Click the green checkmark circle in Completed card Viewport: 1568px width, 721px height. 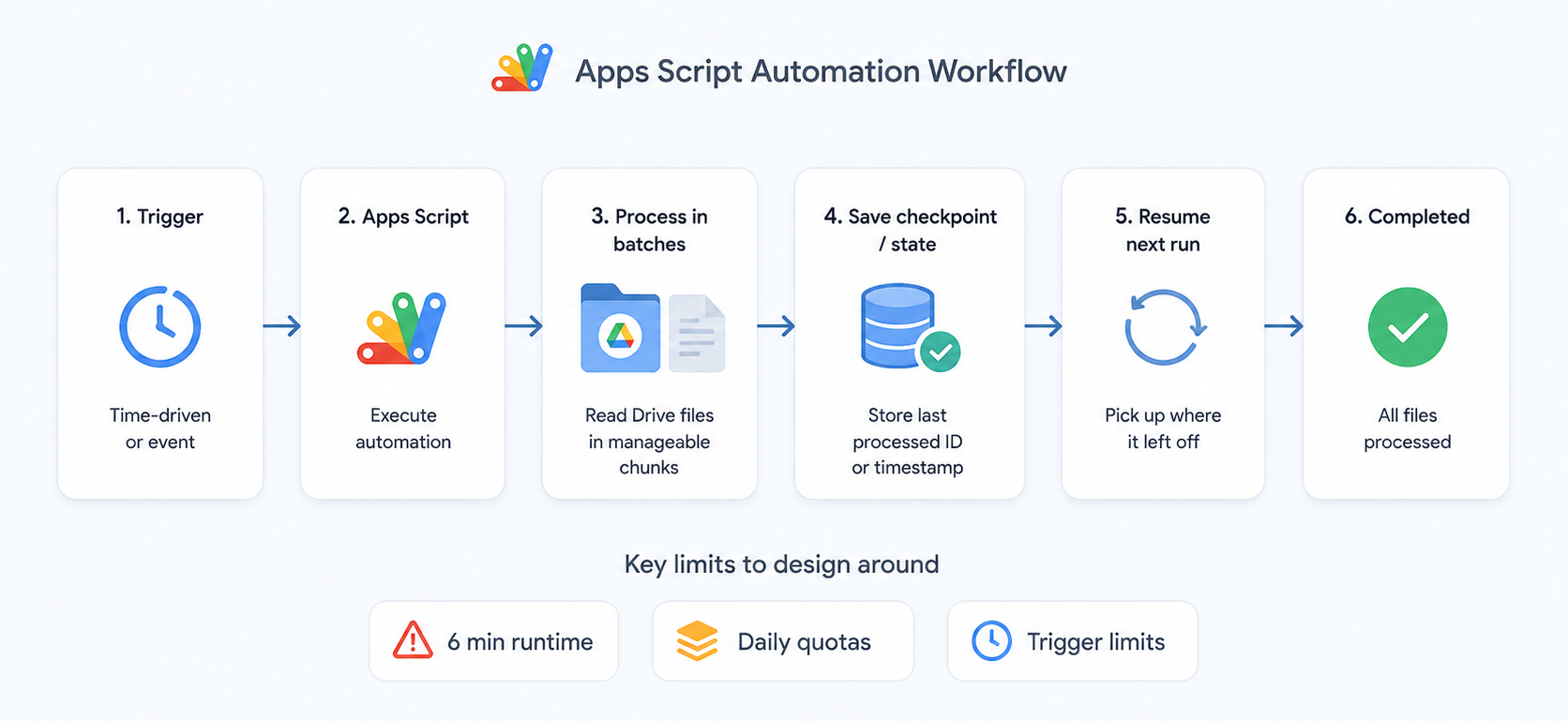coord(1407,327)
